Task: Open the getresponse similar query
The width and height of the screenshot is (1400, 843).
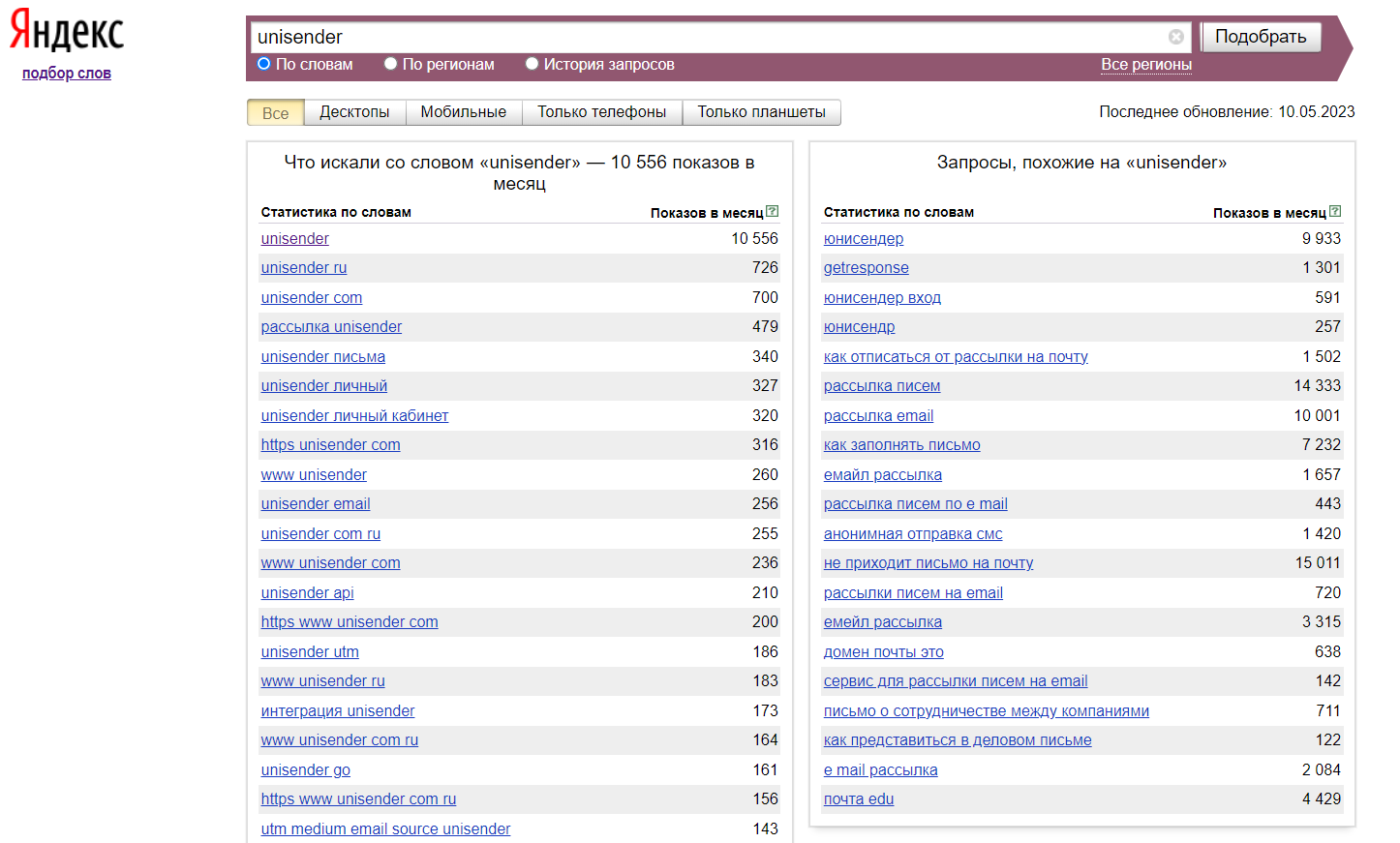Action: [x=867, y=268]
